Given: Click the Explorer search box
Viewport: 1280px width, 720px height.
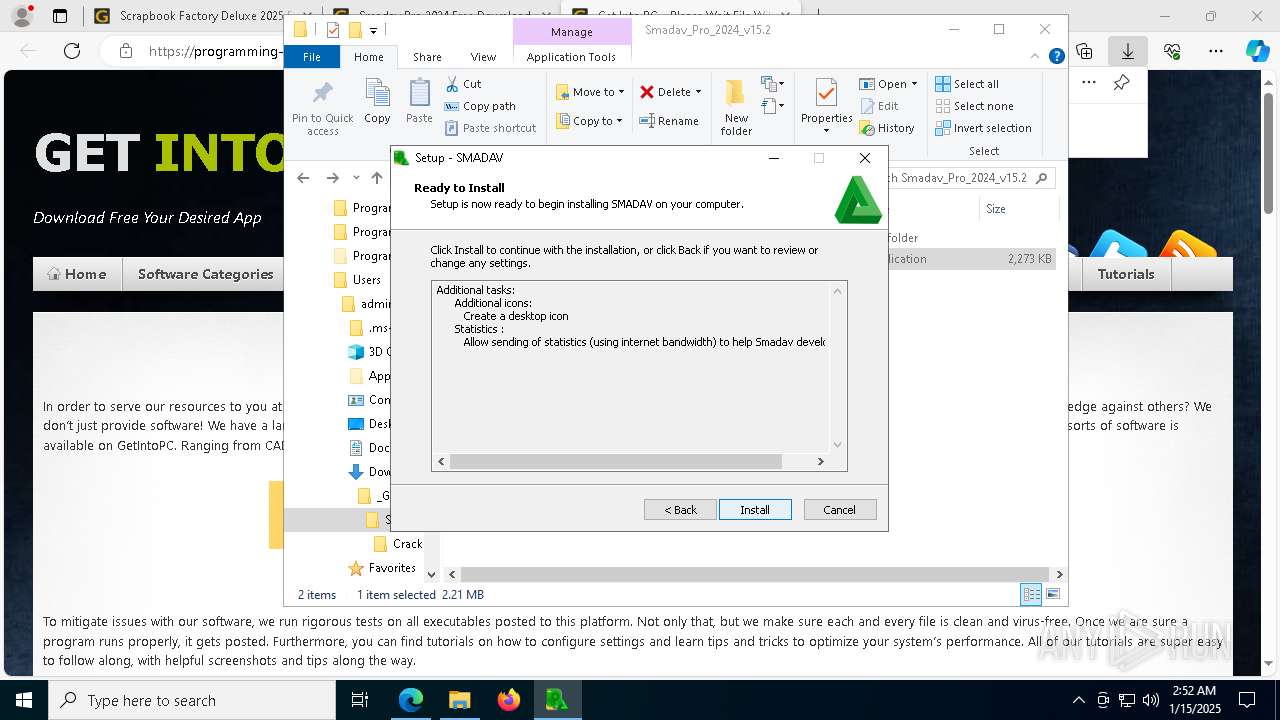Looking at the screenshot, I should (970, 178).
